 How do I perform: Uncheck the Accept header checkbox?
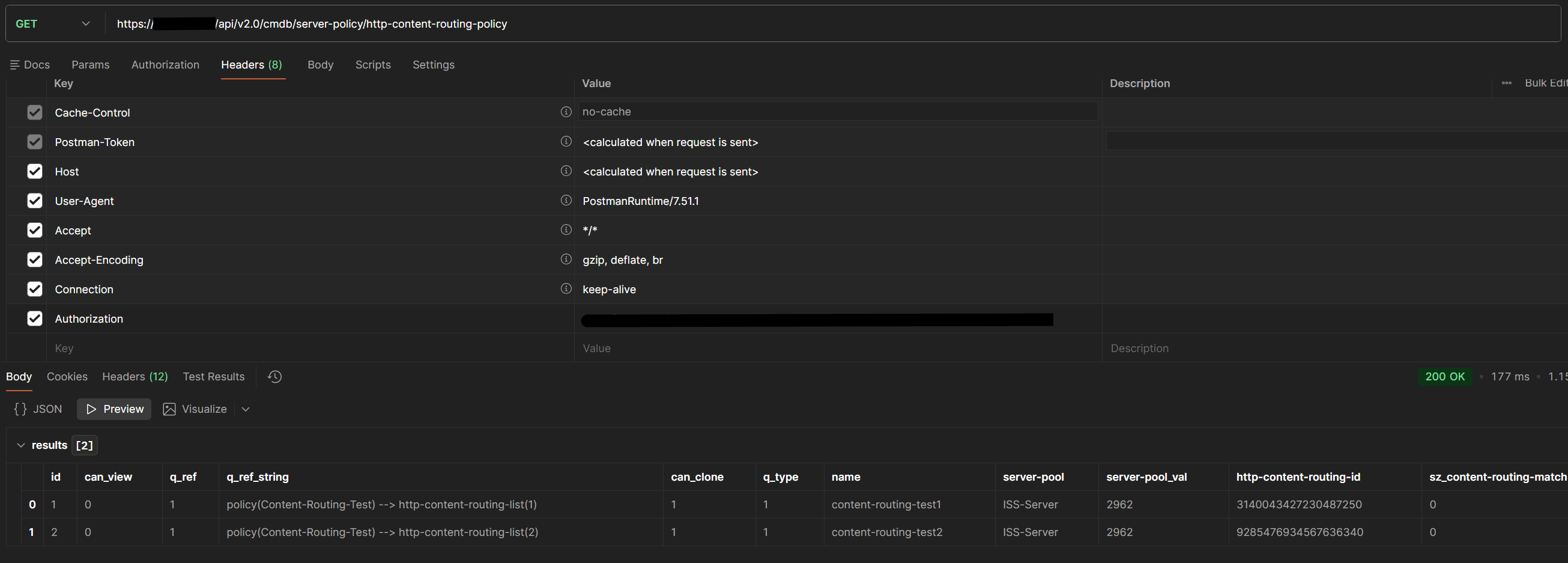pos(35,230)
